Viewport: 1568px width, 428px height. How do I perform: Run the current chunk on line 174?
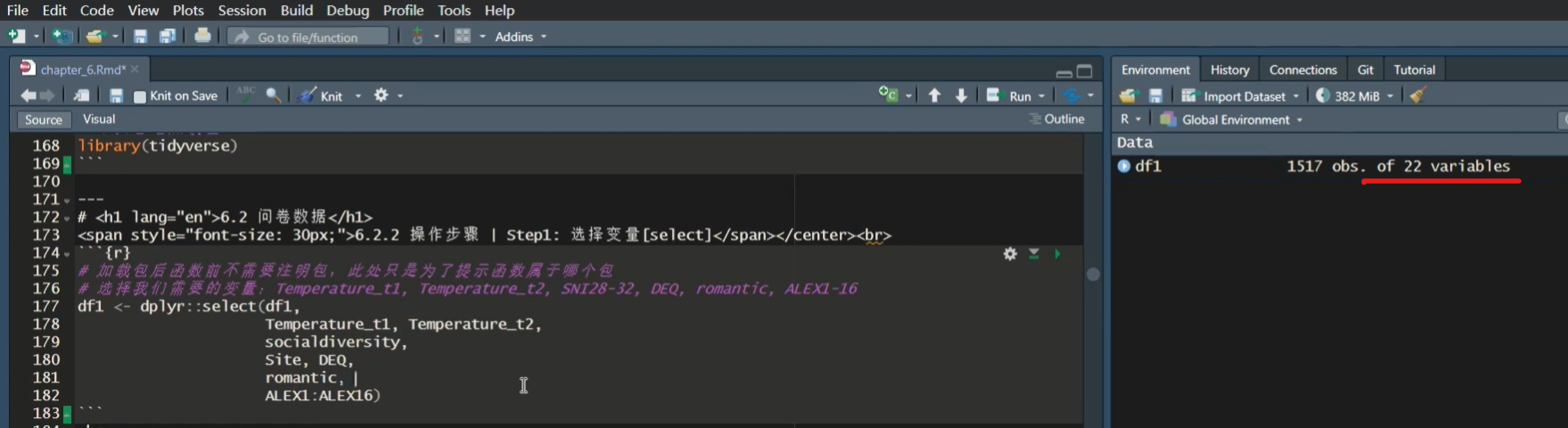(x=1058, y=254)
